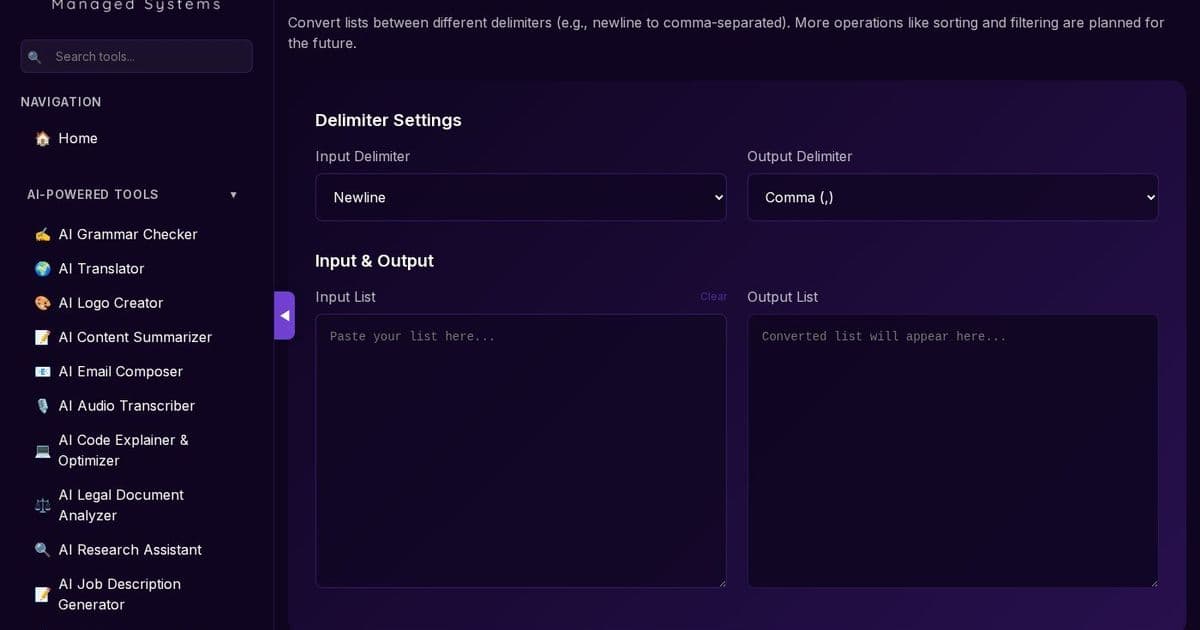Image resolution: width=1200 pixels, height=630 pixels.
Task: Open AI Code Explainer via its laptop icon
Action: [42, 450]
